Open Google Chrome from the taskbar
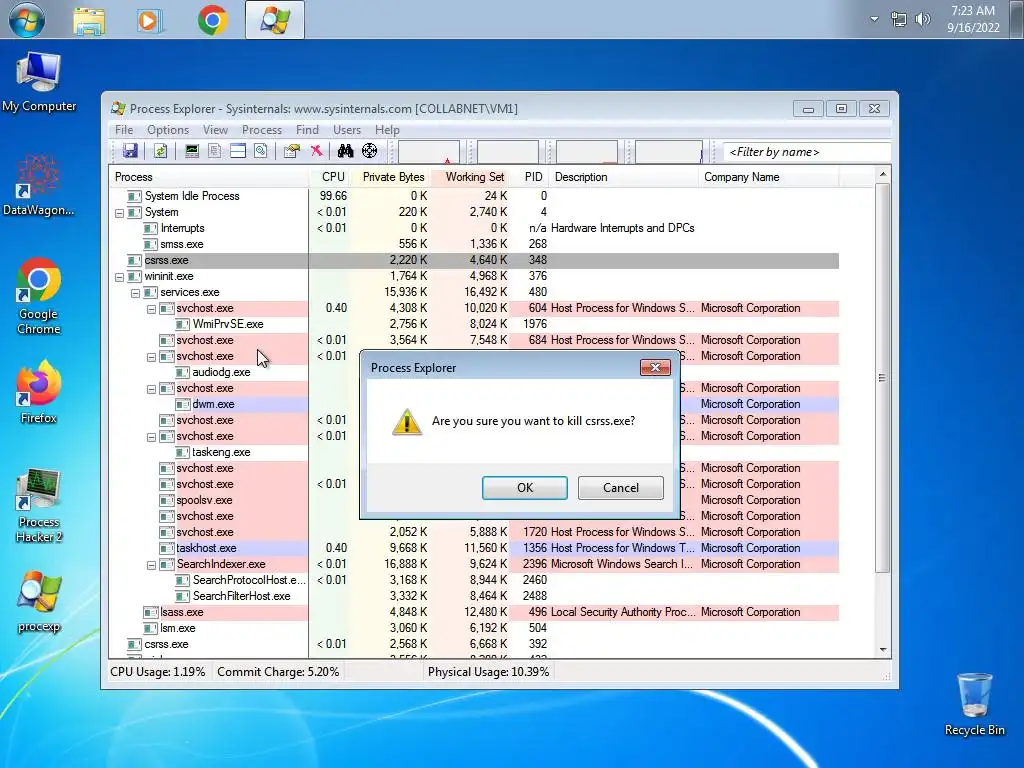This screenshot has width=1024, height=768. 213,20
